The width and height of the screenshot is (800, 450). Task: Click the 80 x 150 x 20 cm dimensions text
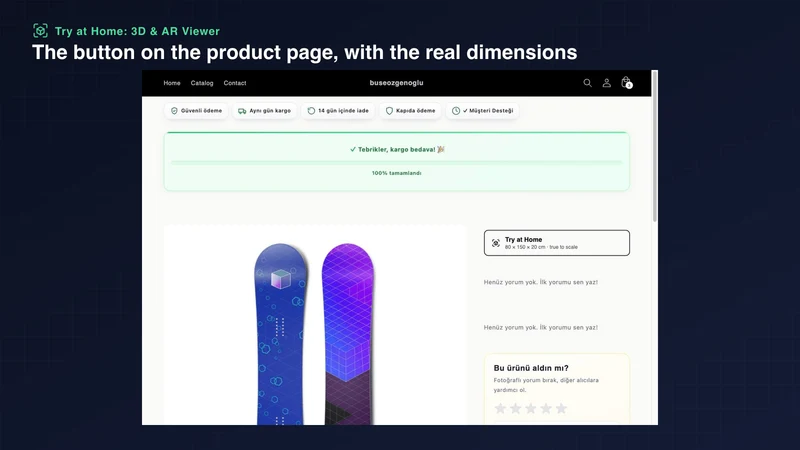525,247
